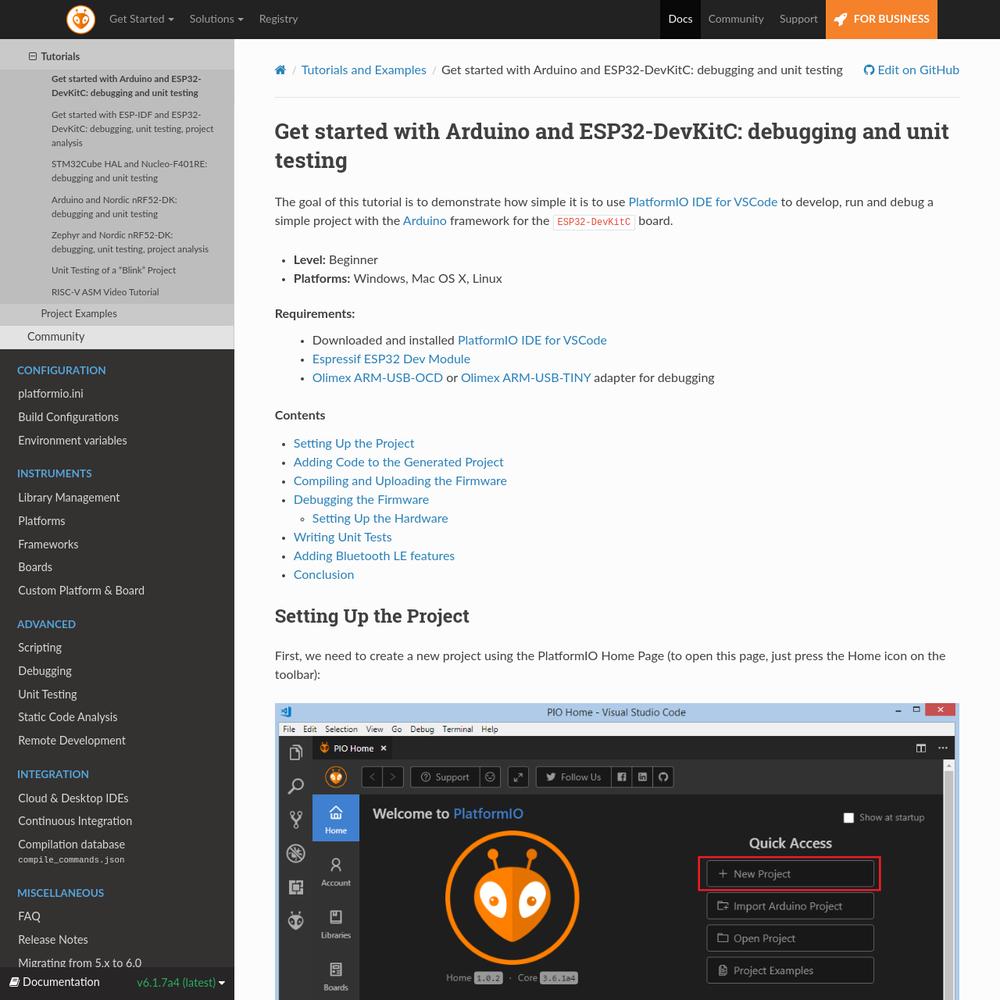This screenshot has height=1000, width=1000.
Task: Click the more actions ellipsis in VS Code
Action: pyautogui.click(x=943, y=748)
